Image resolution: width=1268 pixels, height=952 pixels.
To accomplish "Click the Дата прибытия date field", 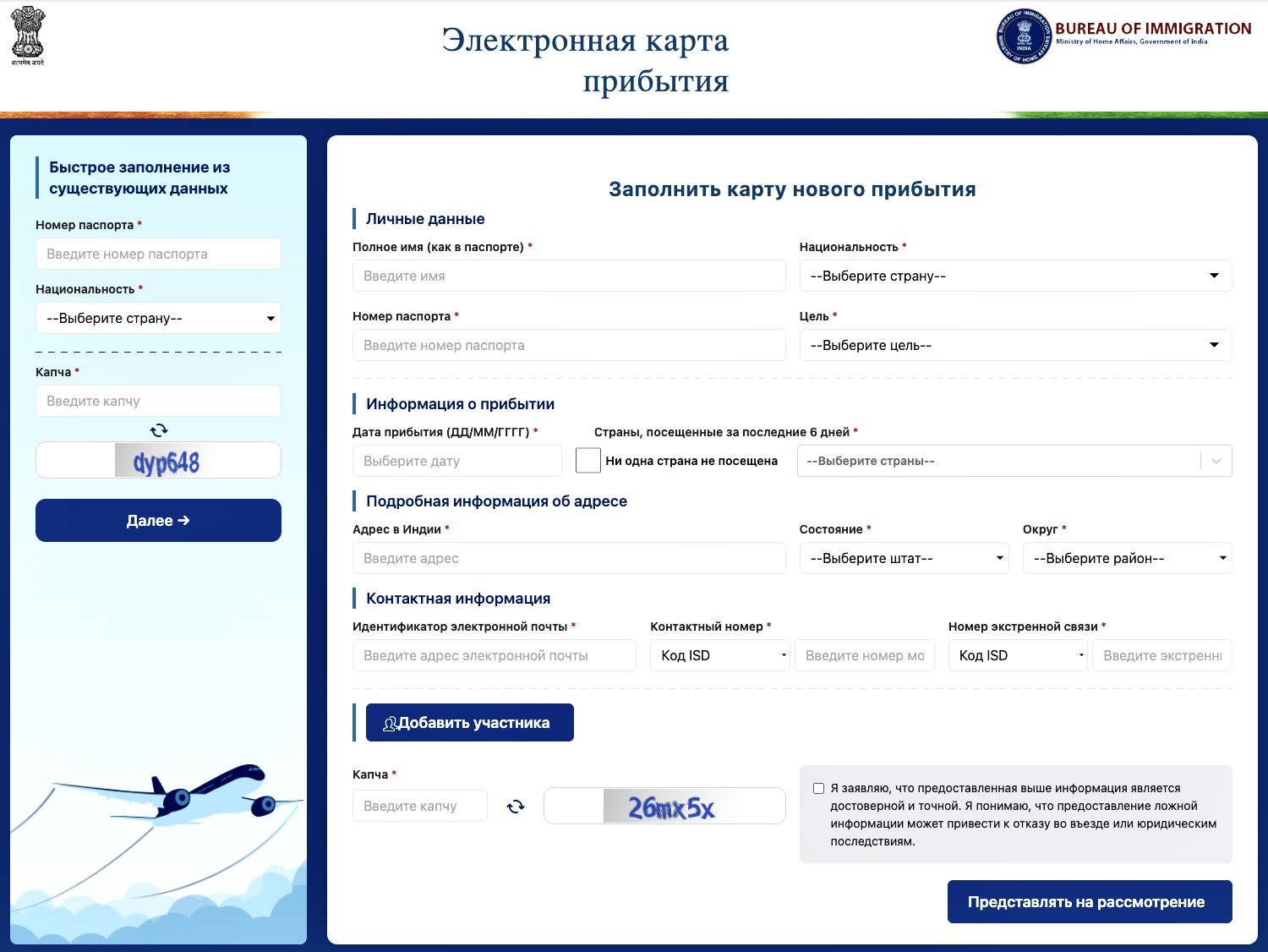I will pos(456,461).
